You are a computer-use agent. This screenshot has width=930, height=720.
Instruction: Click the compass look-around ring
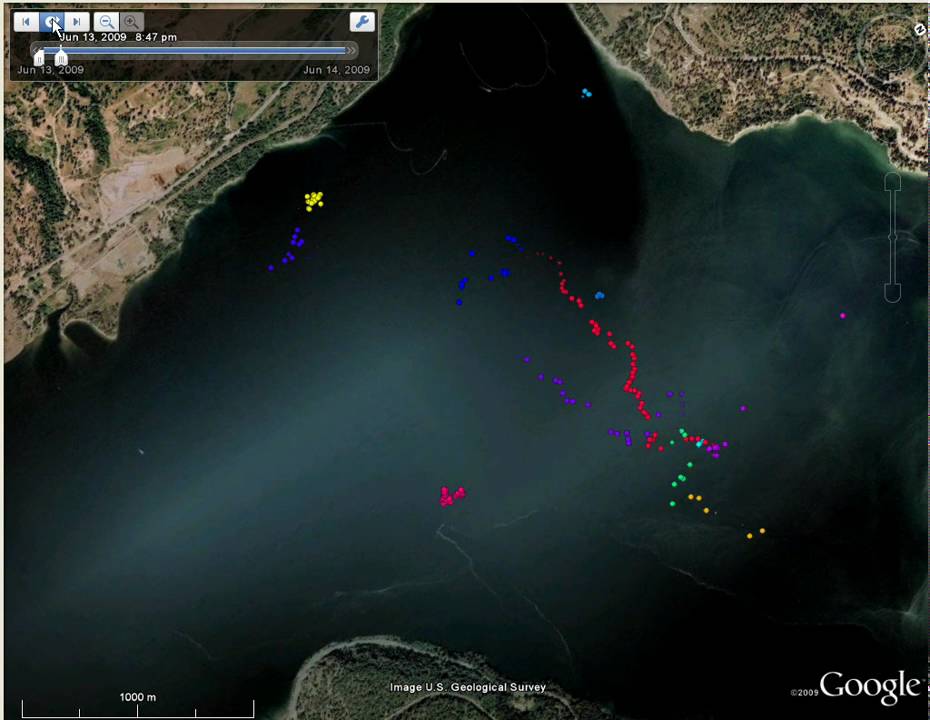pyautogui.click(x=891, y=49)
